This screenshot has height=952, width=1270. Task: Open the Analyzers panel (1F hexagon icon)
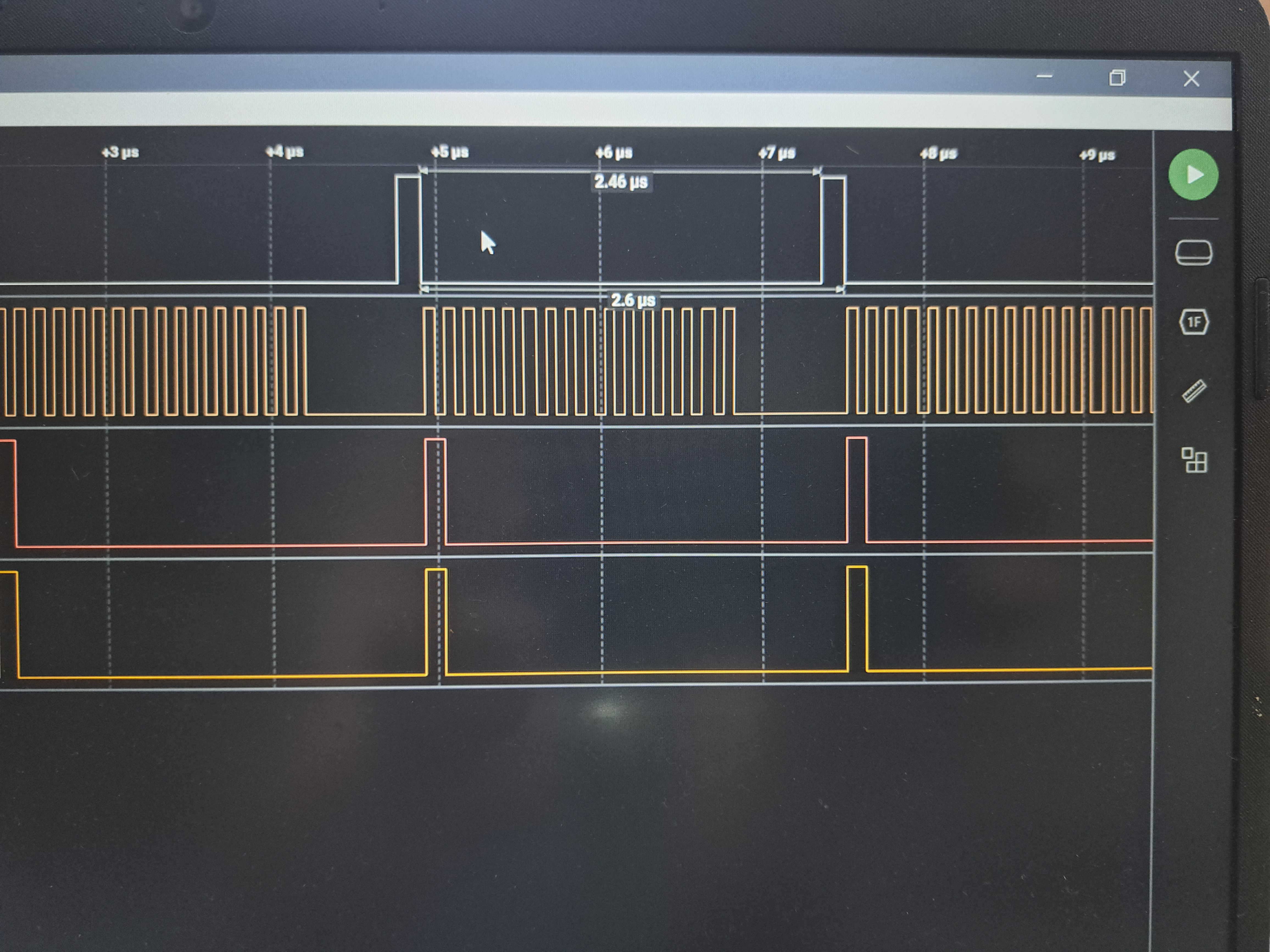tap(1194, 322)
